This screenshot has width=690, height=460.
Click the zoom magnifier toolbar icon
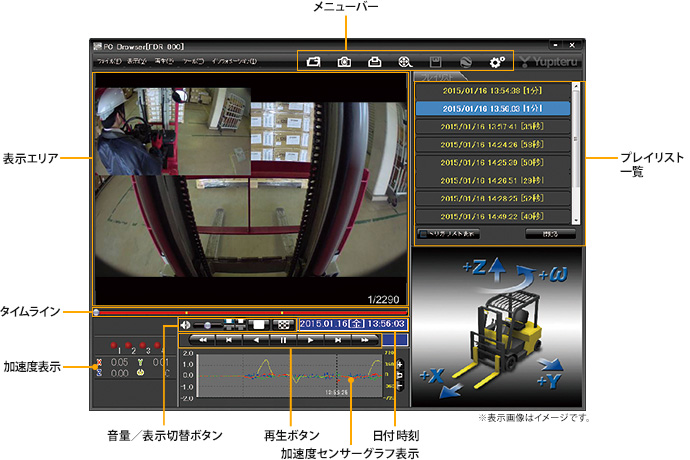405,62
